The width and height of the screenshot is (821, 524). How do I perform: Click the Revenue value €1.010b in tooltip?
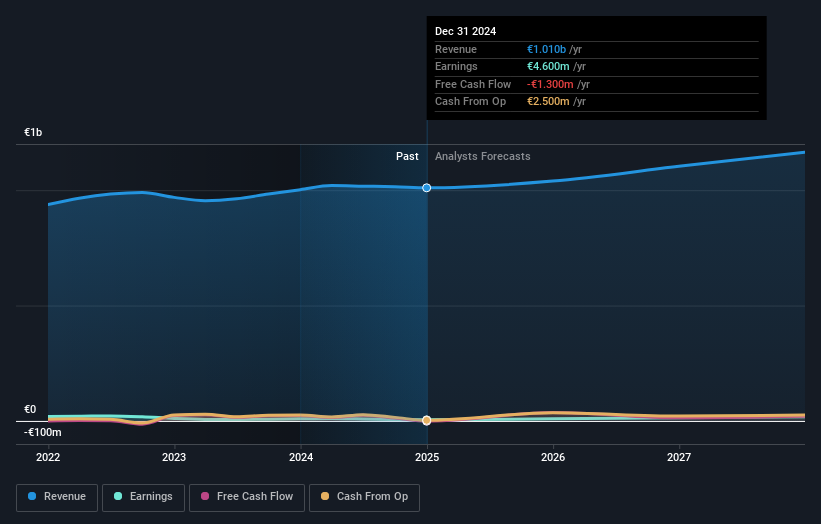pyautogui.click(x=546, y=49)
